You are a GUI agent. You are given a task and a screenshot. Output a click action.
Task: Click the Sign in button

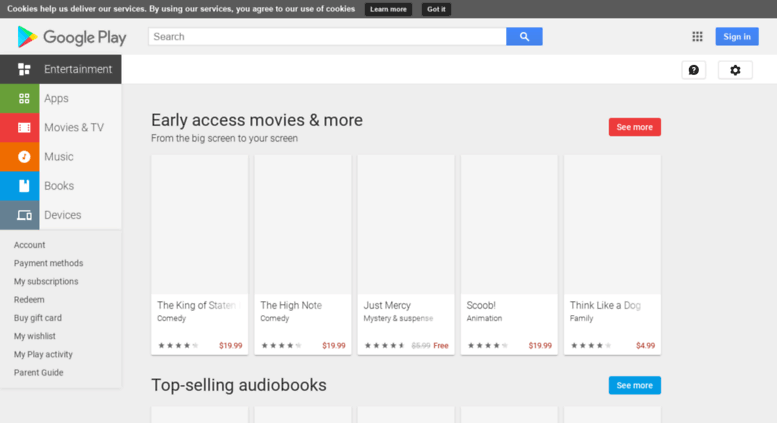(737, 37)
